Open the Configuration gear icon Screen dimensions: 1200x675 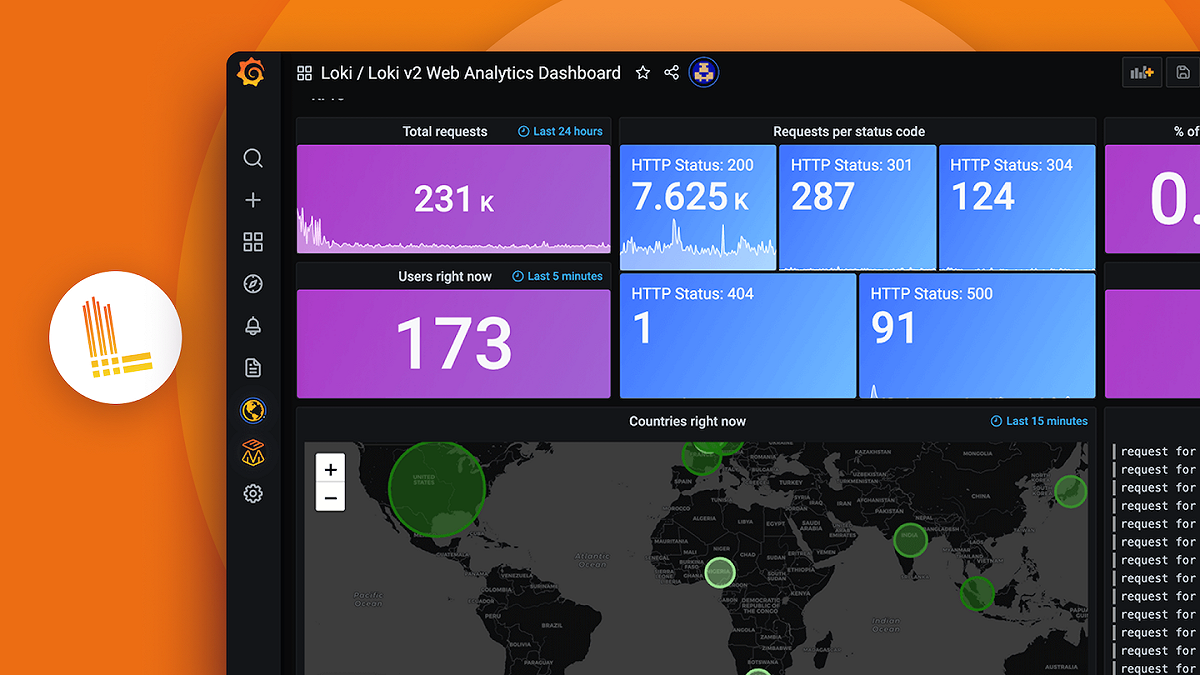click(x=253, y=493)
